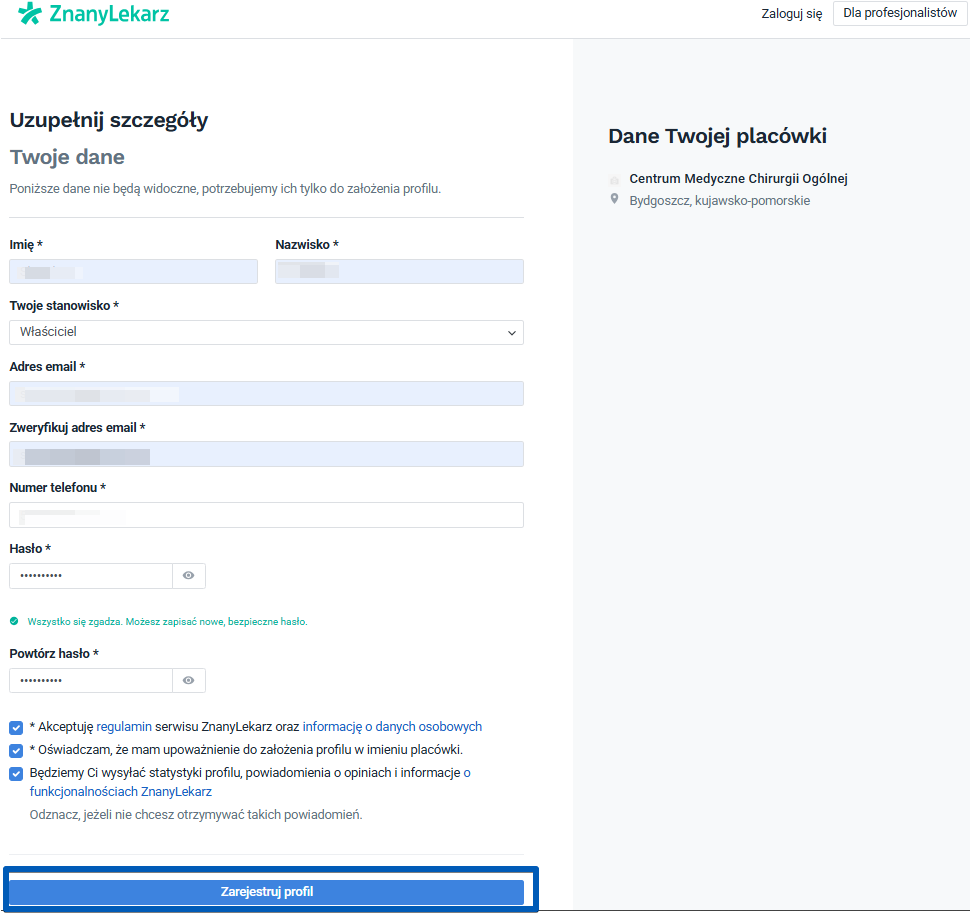Click the Imię input field
This screenshot has height=915, width=970.
133,271
